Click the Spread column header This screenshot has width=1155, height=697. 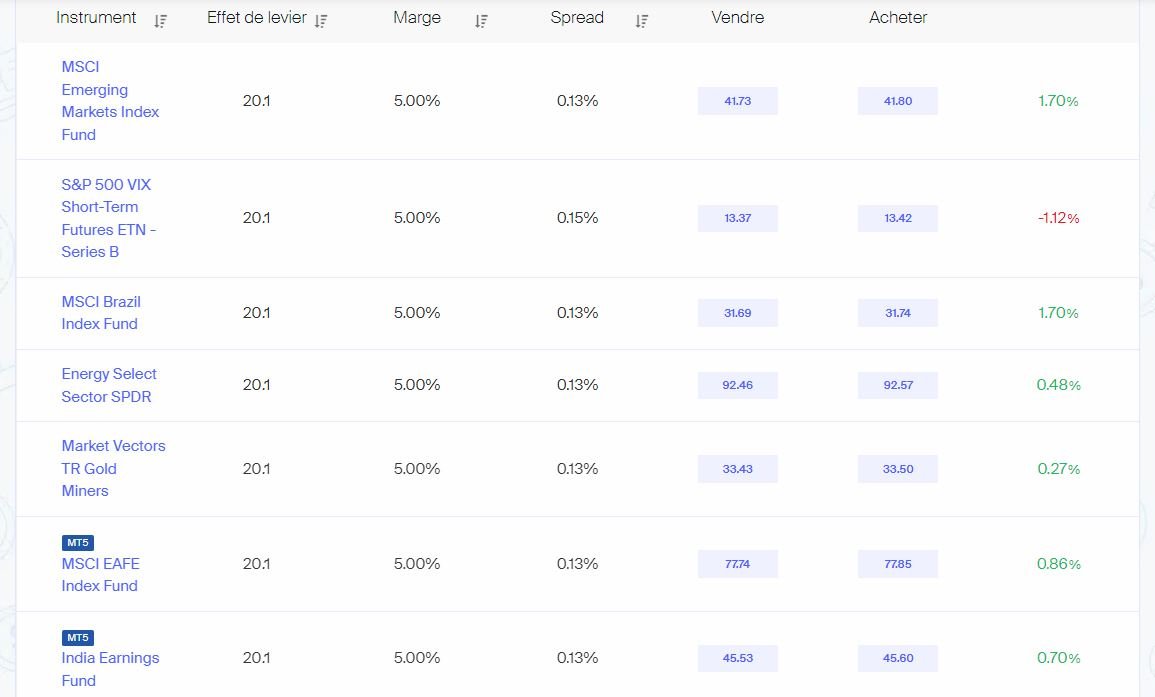tap(577, 18)
